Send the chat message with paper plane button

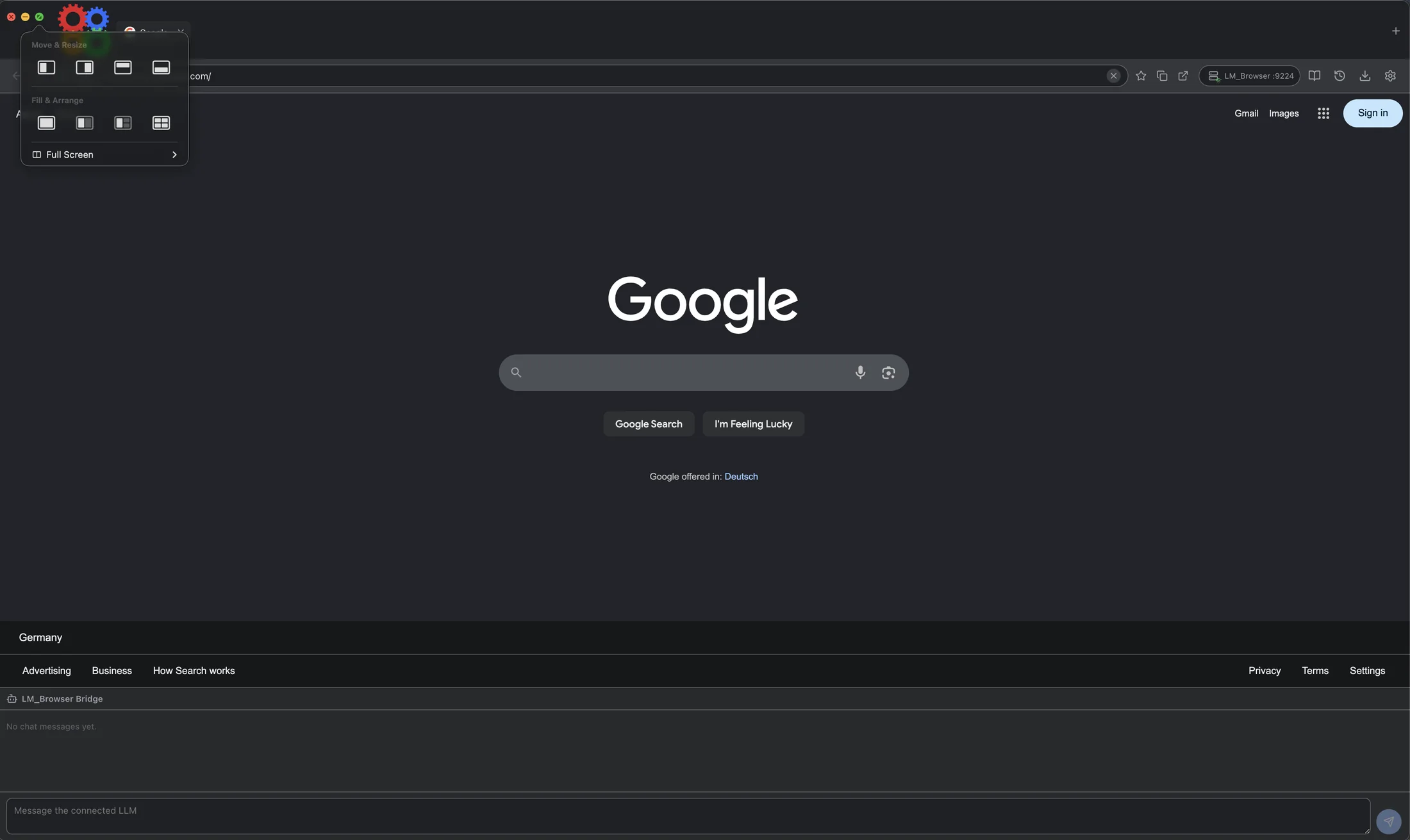(x=1389, y=821)
